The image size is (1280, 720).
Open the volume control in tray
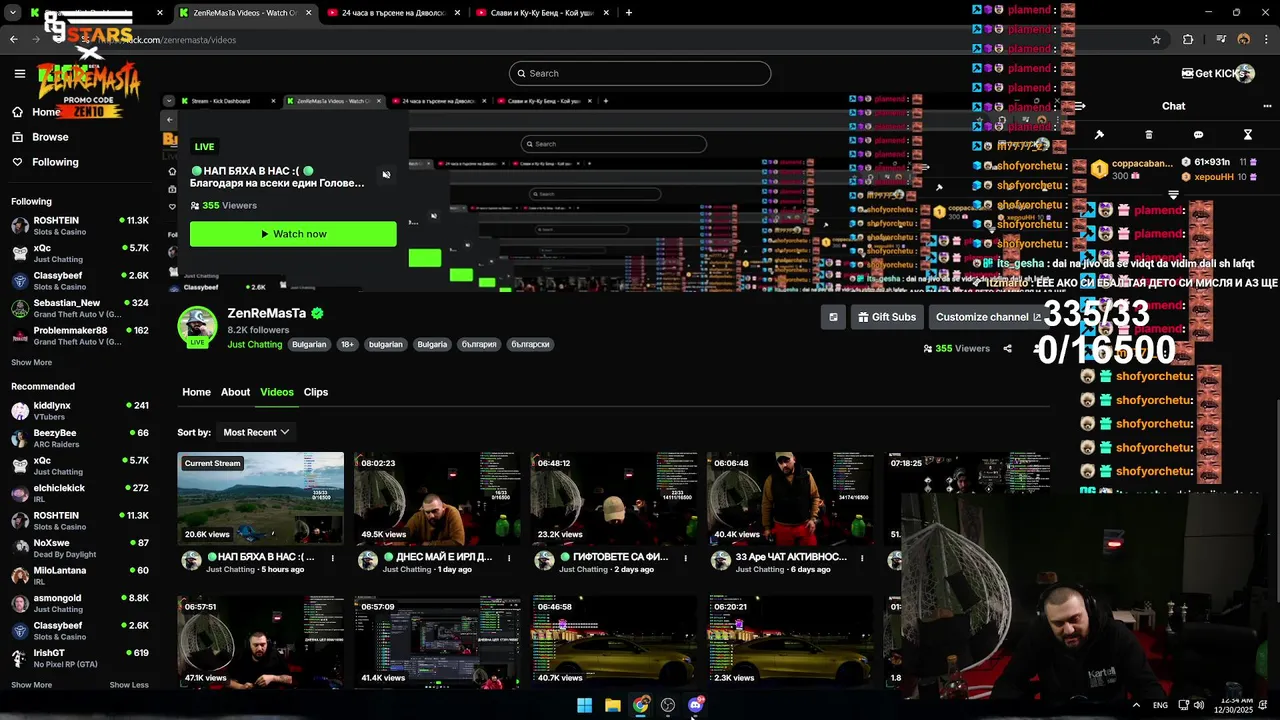pos(1199,705)
